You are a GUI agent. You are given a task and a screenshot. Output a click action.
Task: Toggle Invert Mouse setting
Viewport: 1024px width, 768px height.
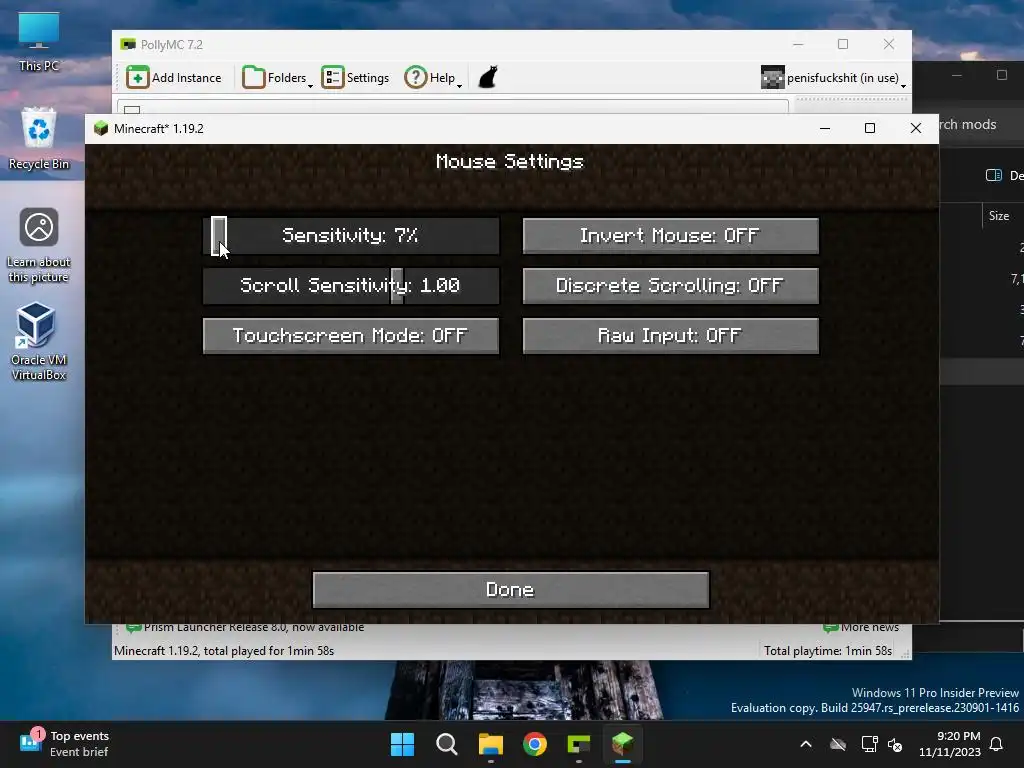(671, 236)
